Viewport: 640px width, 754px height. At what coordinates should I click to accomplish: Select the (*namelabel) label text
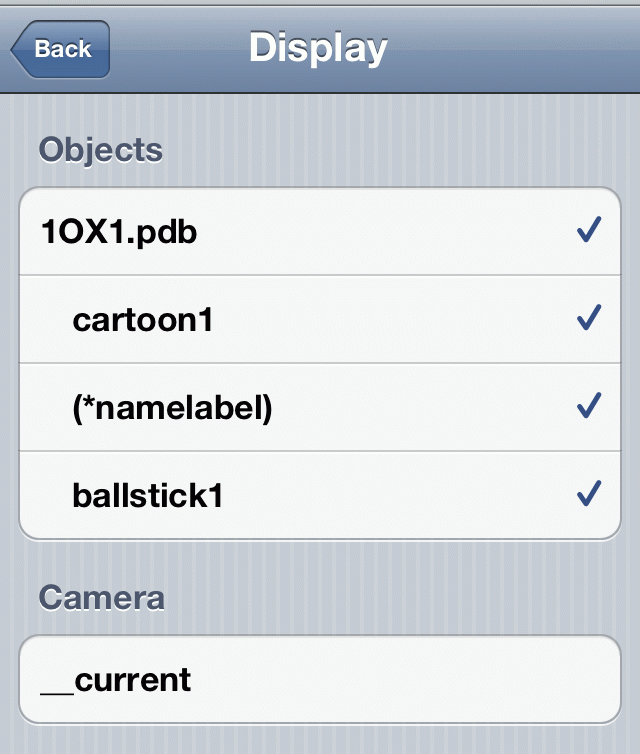(x=172, y=407)
